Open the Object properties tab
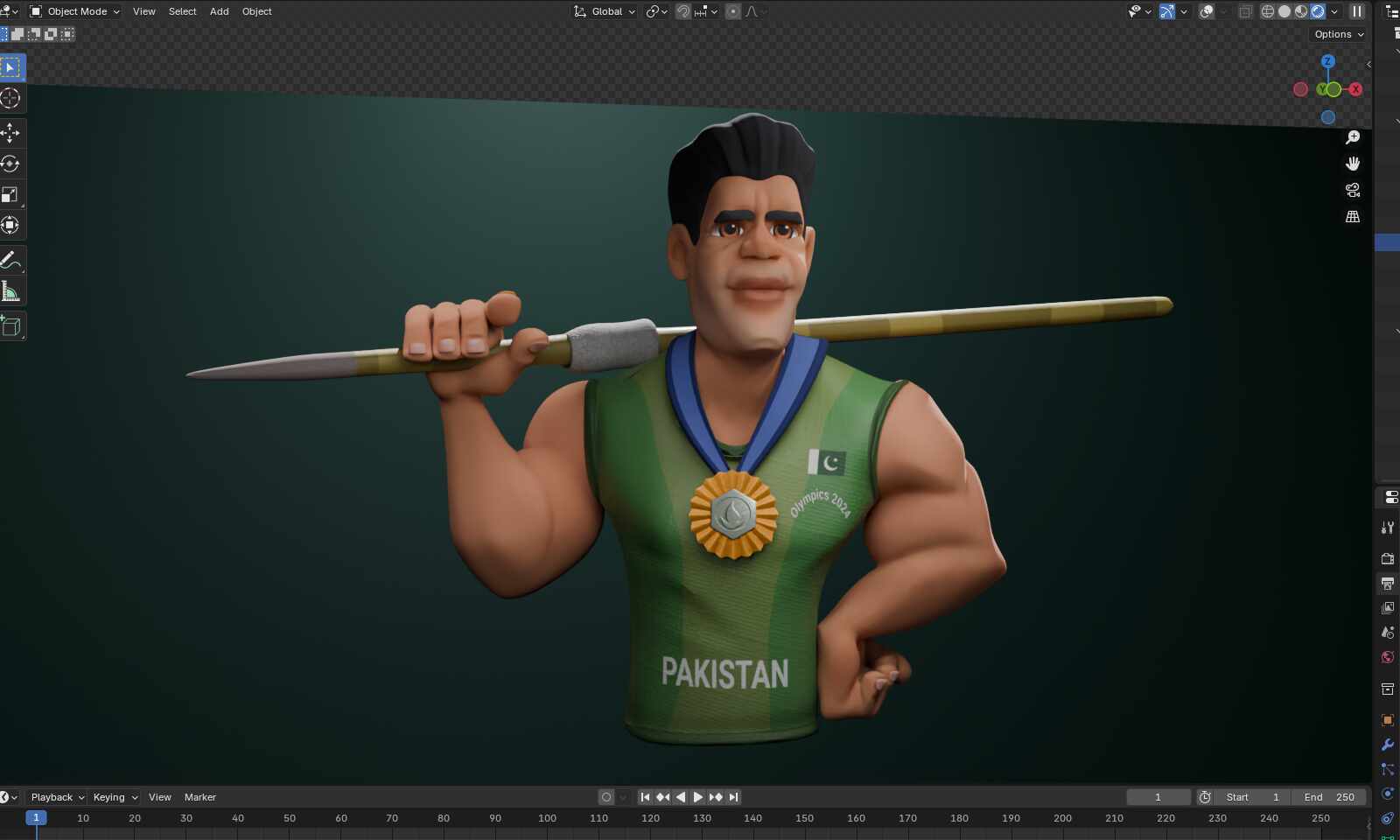 pyautogui.click(x=1388, y=720)
